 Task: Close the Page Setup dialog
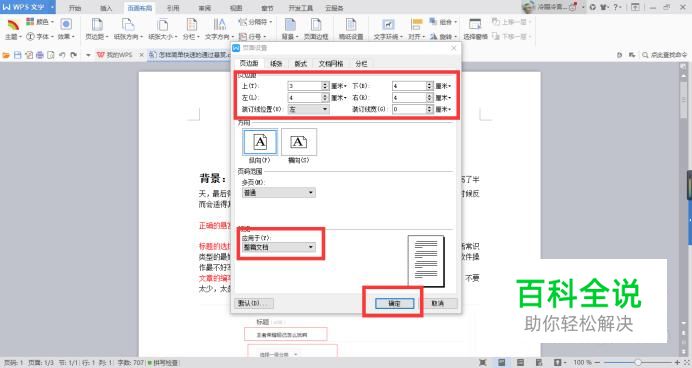coord(453,48)
